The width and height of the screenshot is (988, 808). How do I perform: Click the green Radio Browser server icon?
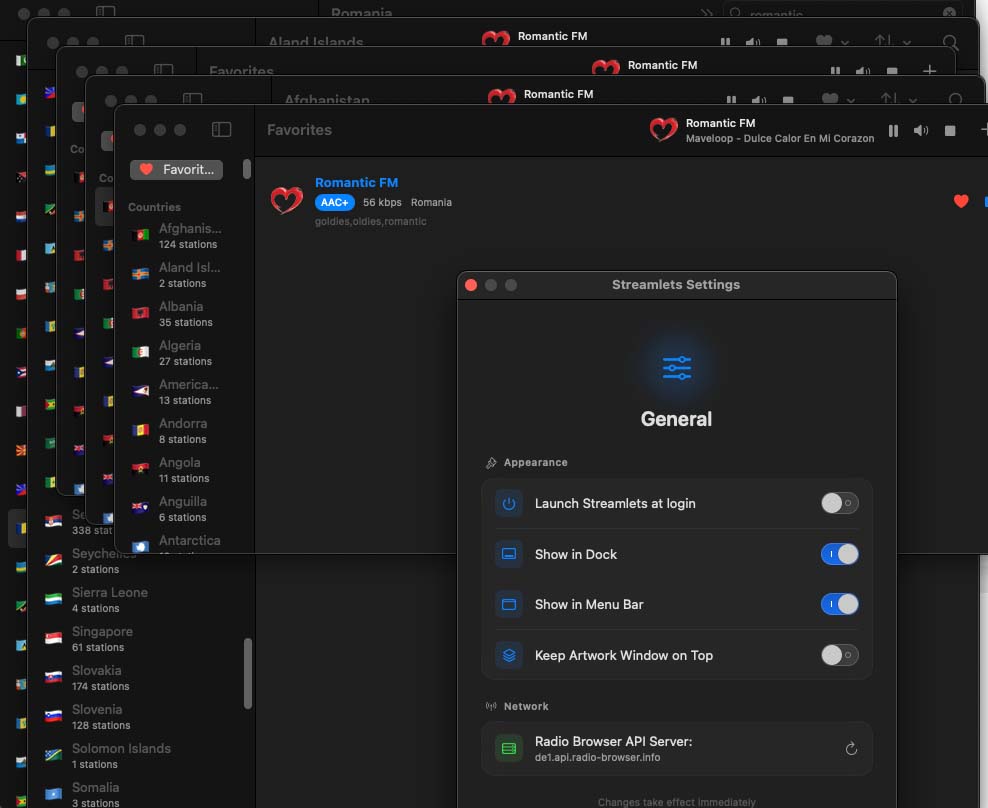[x=508, y=749]
